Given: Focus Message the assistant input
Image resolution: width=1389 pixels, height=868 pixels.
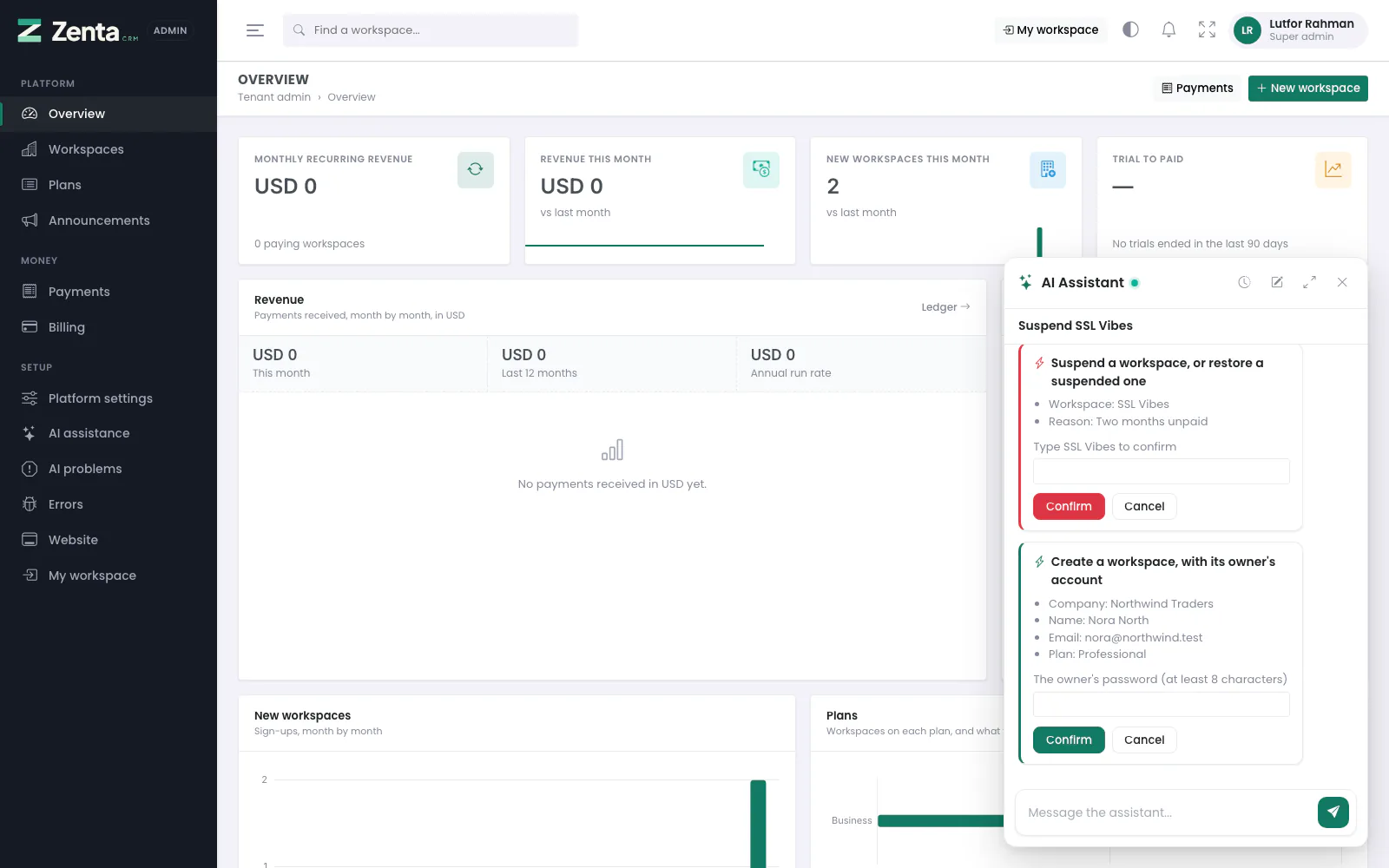Looking at the screenshot, I should coord(1166,813).
